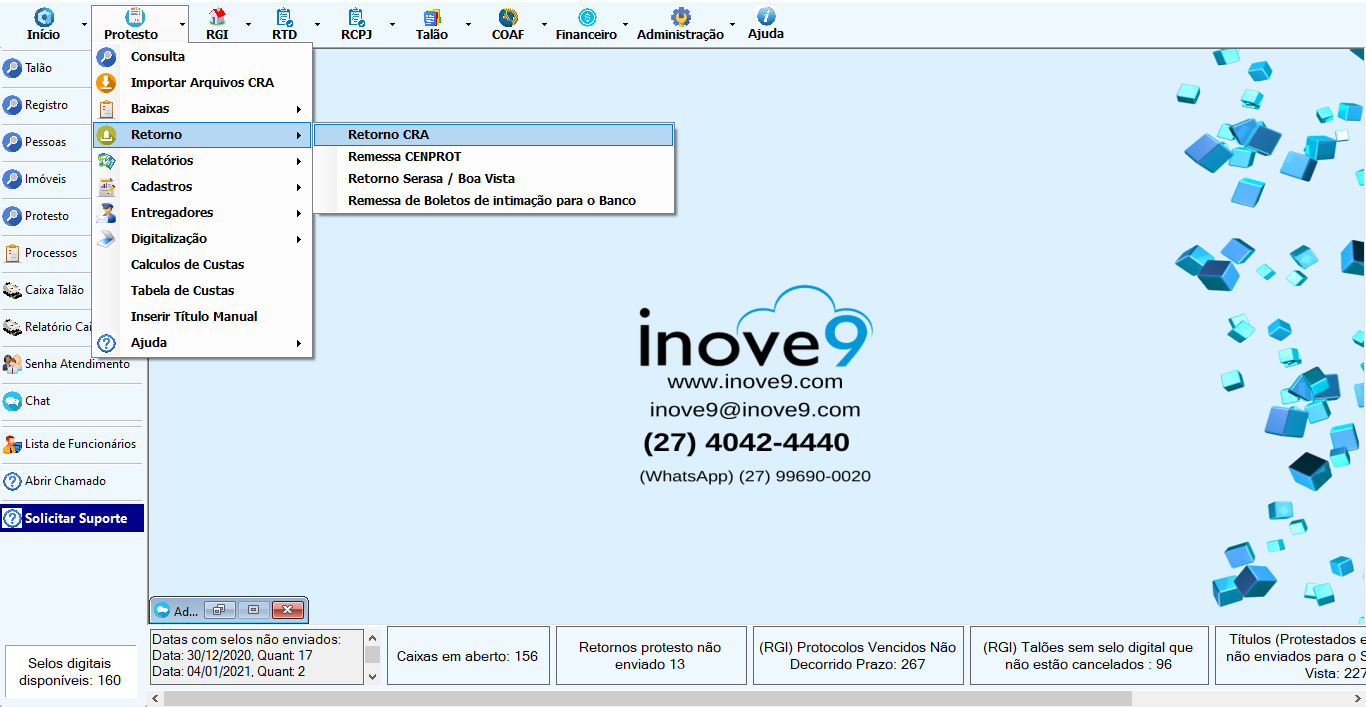Restore the minimized Ad... child window

pyautogui.click(x=219, y=610)
